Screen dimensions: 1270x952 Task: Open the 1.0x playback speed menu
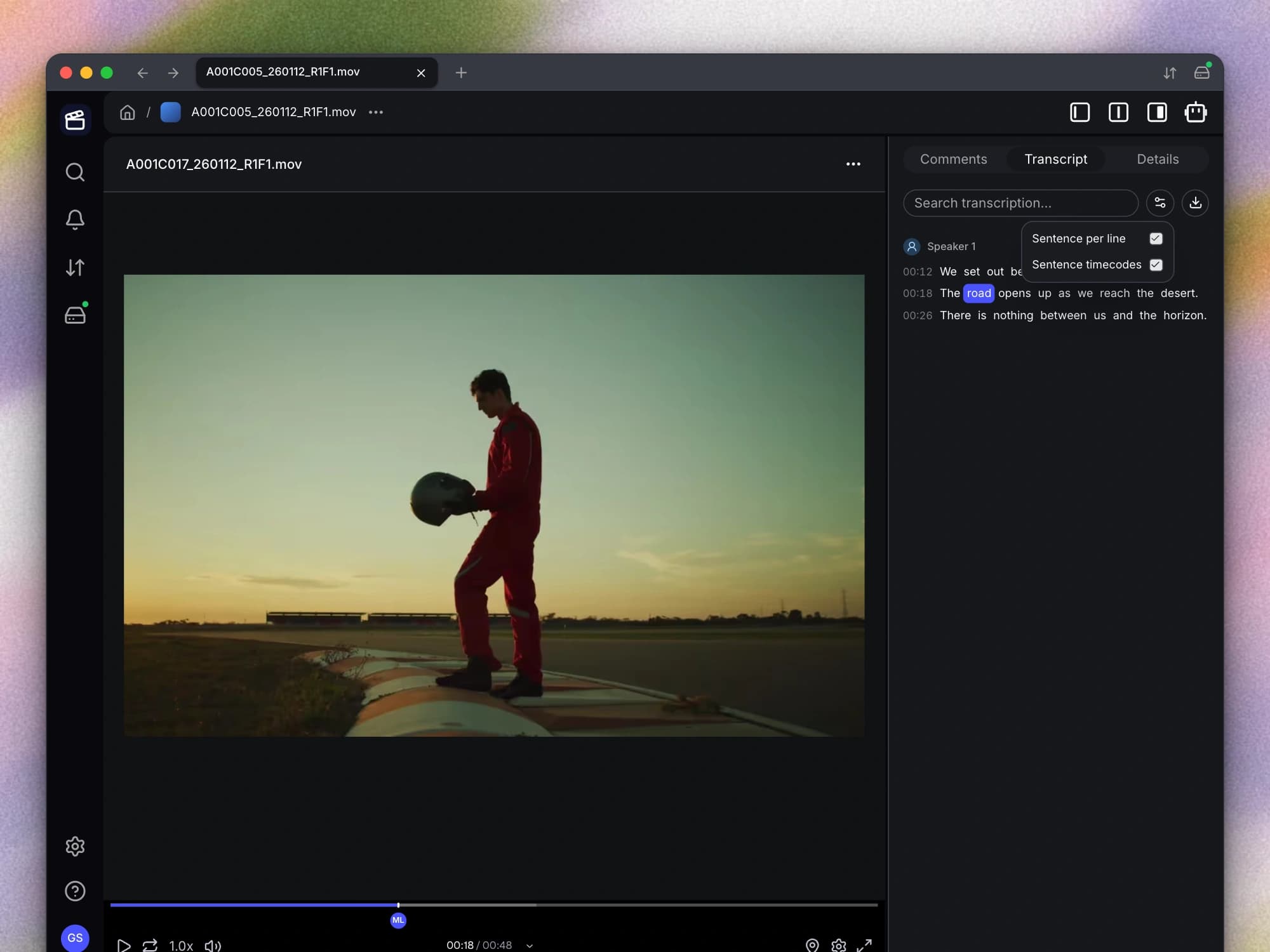(x=181, y=945)
